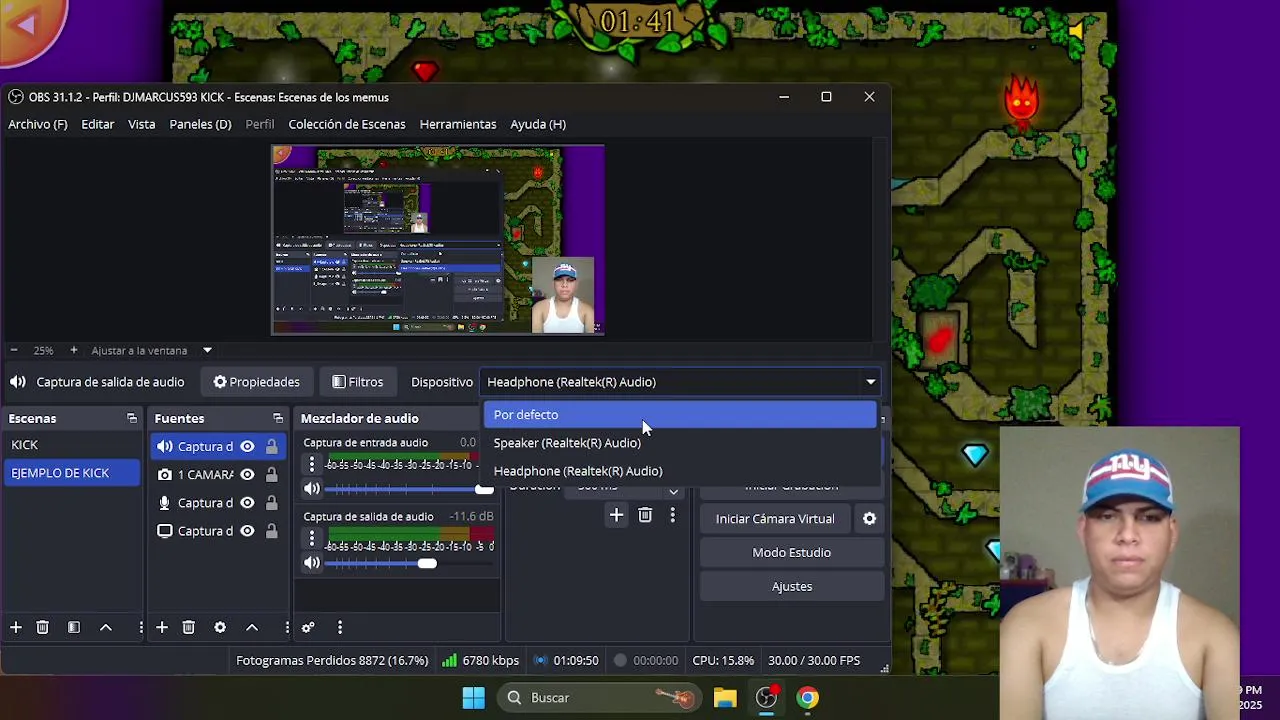Undock the Escenas panel icon
Screen dimensions: 1280x720
coord(132,418)
